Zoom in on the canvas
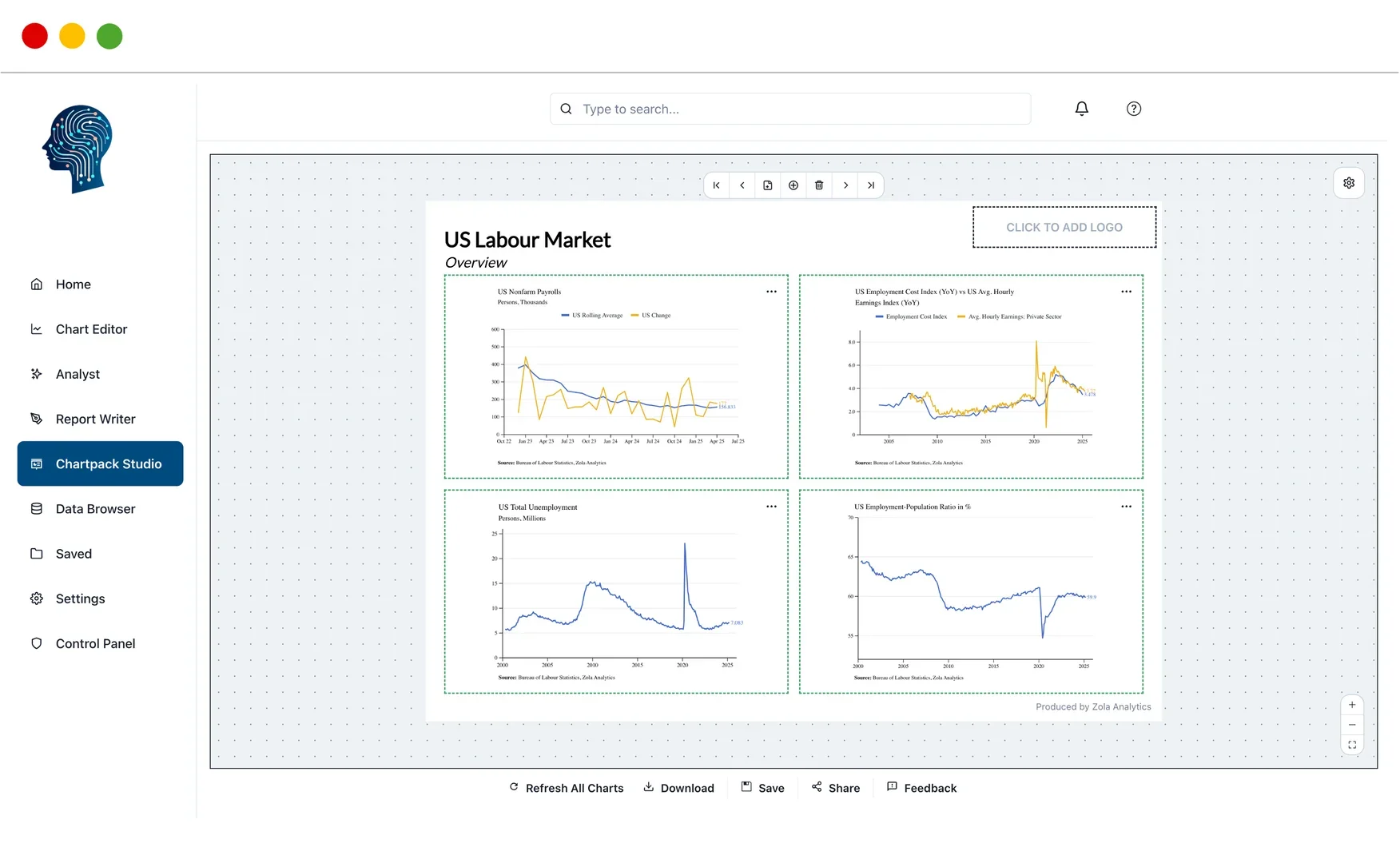The image size is (1400, 863). point(1352,704)
